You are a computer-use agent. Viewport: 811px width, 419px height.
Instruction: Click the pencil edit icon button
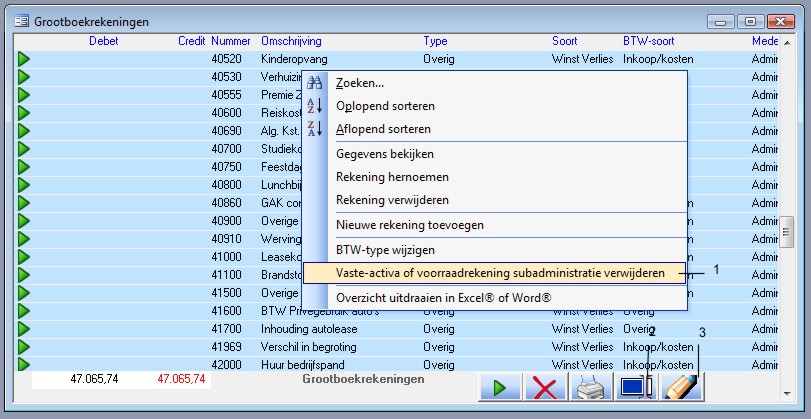pyautogui.click(x=678, y=388)
